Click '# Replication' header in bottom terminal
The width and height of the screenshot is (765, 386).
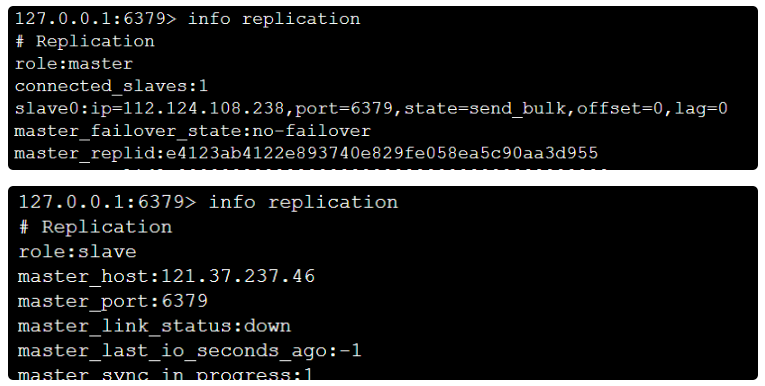click(95, 227)
